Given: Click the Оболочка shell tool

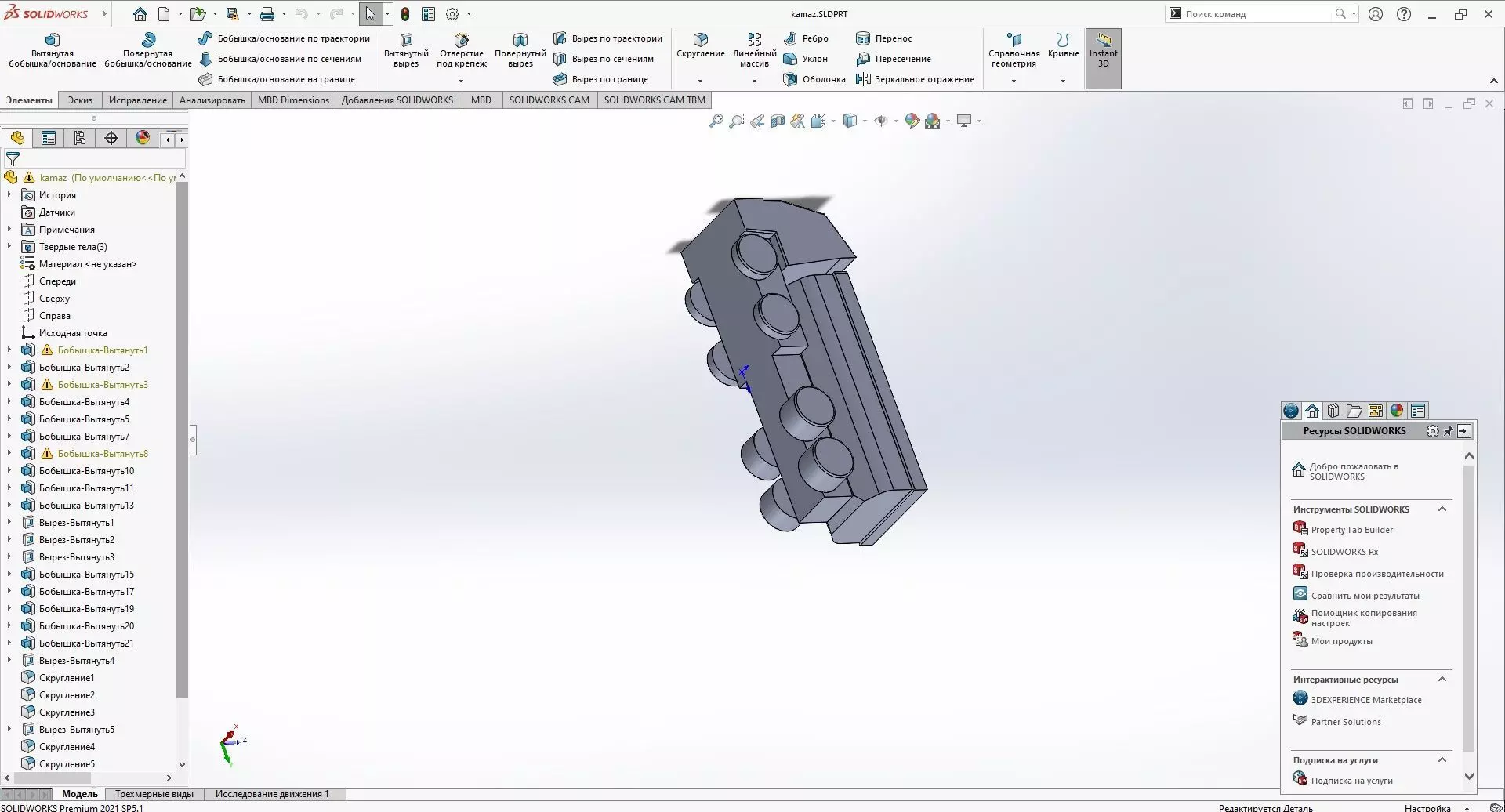Looking at the screenshot, I should pyautogui.click(x=814, y=79).
